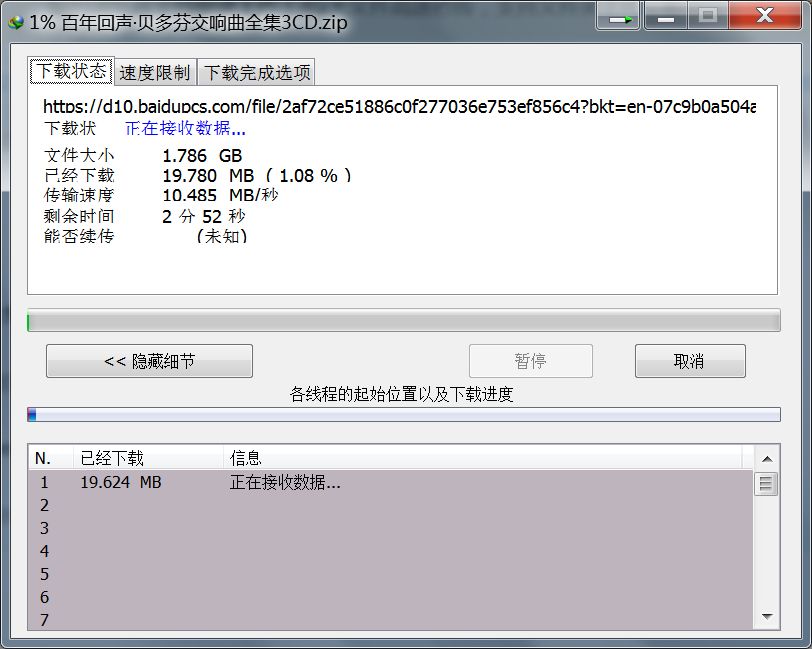Close the download dialog with the red X
This screenshot has height=649, width=812.
click(x=765, y=17)
